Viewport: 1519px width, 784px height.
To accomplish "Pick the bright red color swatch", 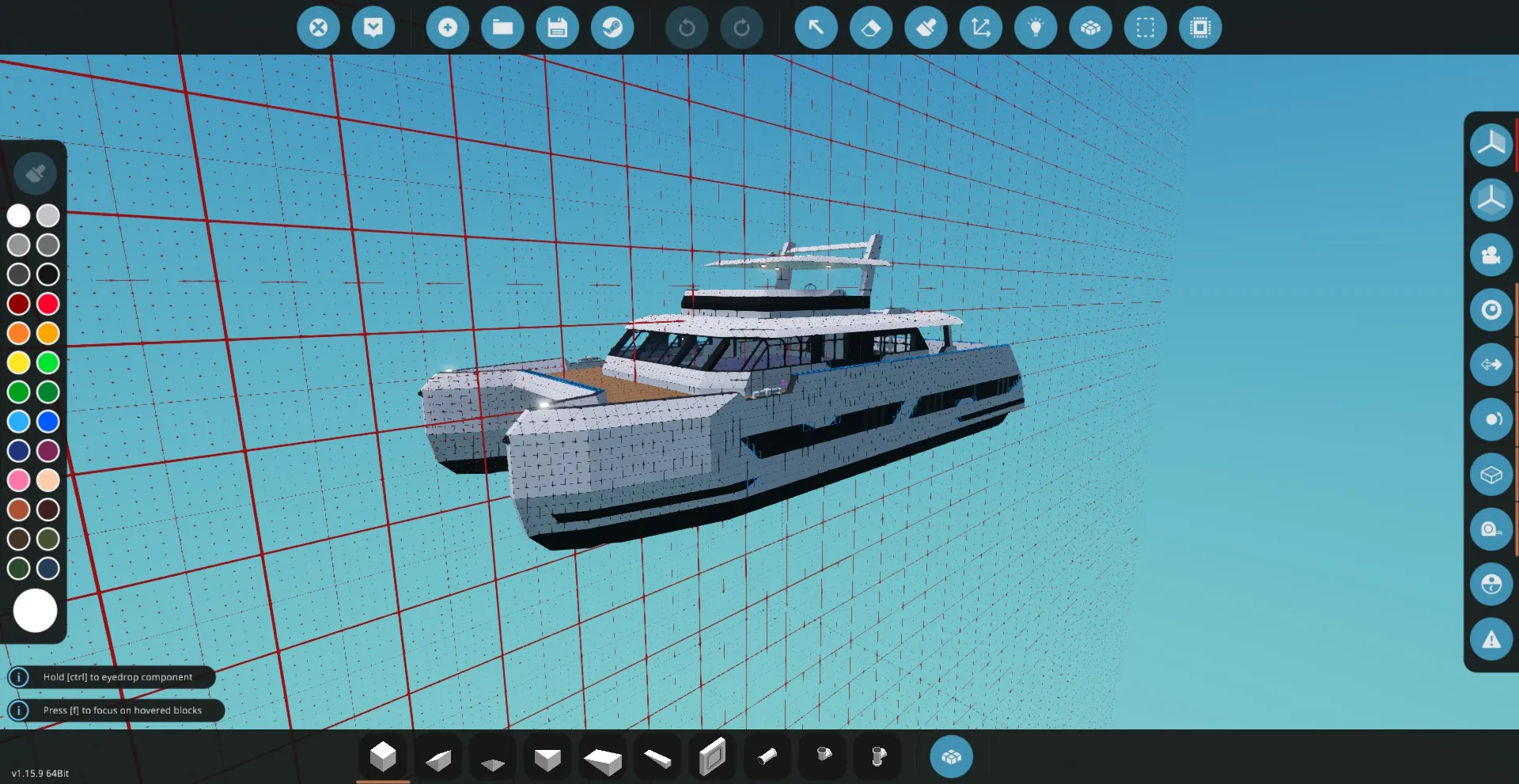I will coord(48,304).
